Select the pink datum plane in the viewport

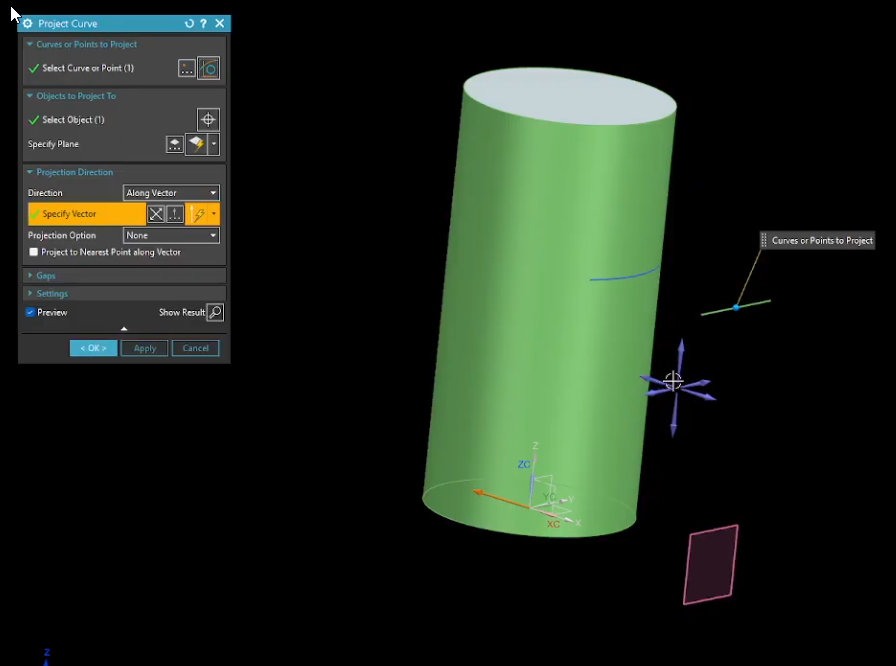point(710,564)
